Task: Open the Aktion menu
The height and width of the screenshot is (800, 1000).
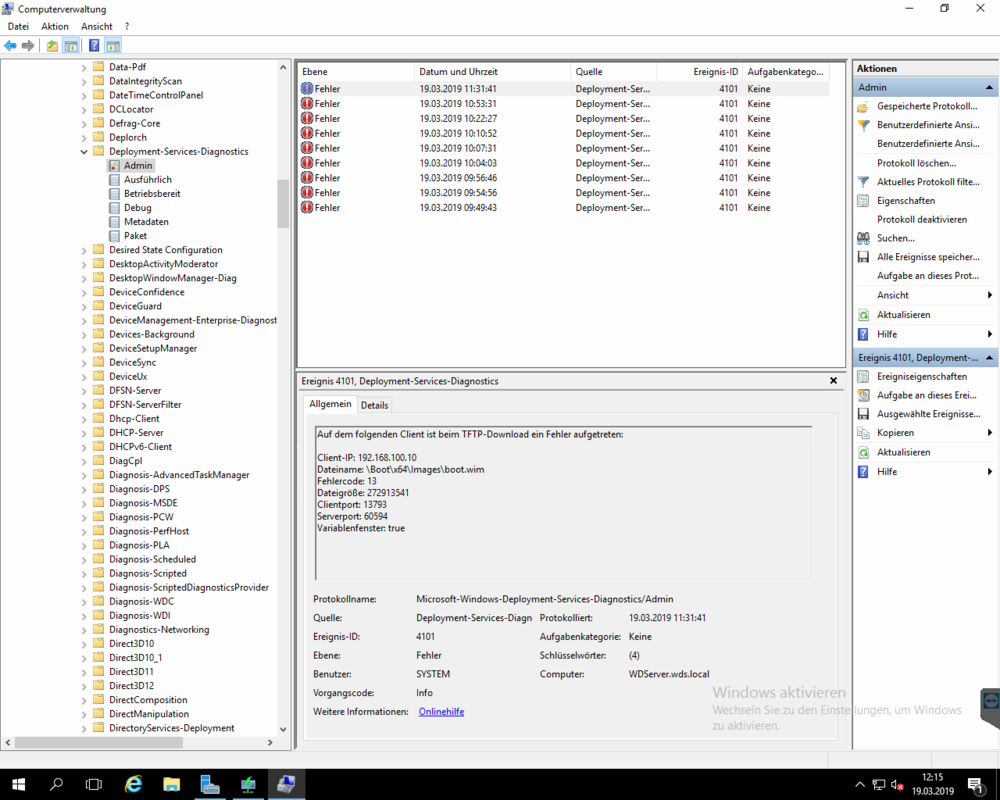Action: [x=55, y=26]
